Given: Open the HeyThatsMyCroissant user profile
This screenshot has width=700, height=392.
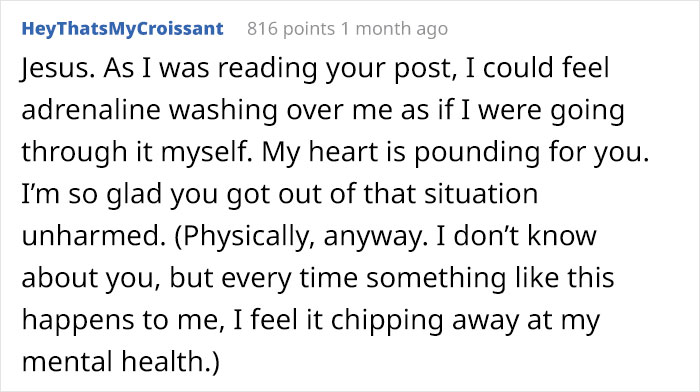Looking at the screenshot, I should click(122, 29).
